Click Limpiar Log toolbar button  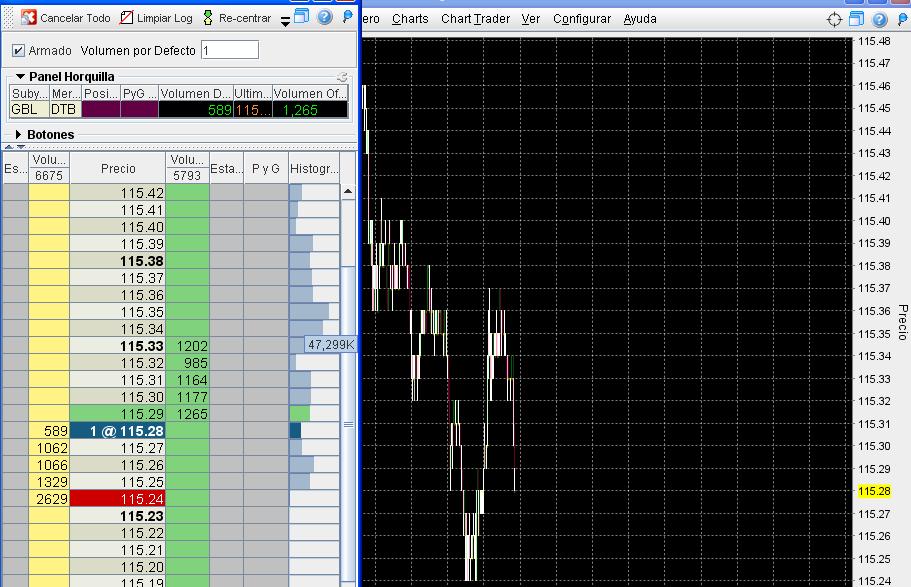click(156, 18)
